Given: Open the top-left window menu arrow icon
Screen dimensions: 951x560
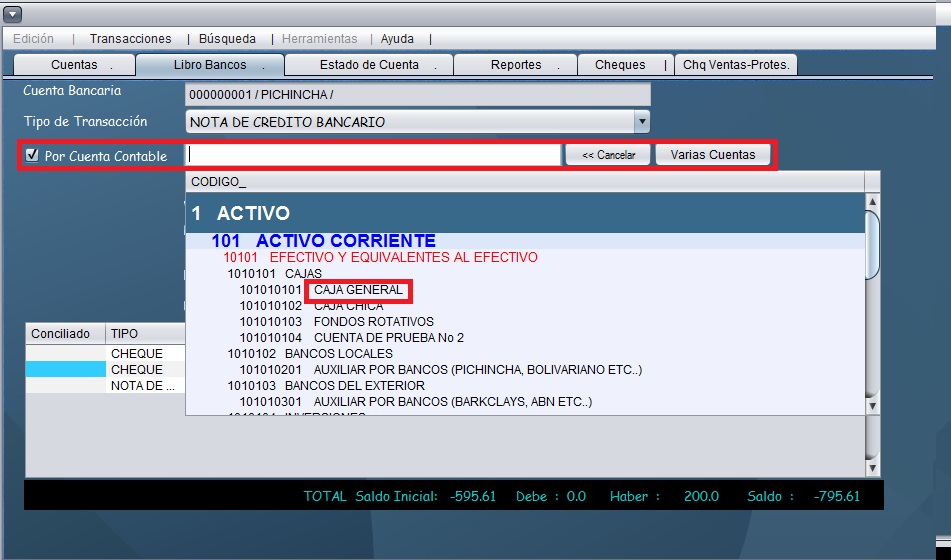Looking at the screenshot, I should (11, 14).
